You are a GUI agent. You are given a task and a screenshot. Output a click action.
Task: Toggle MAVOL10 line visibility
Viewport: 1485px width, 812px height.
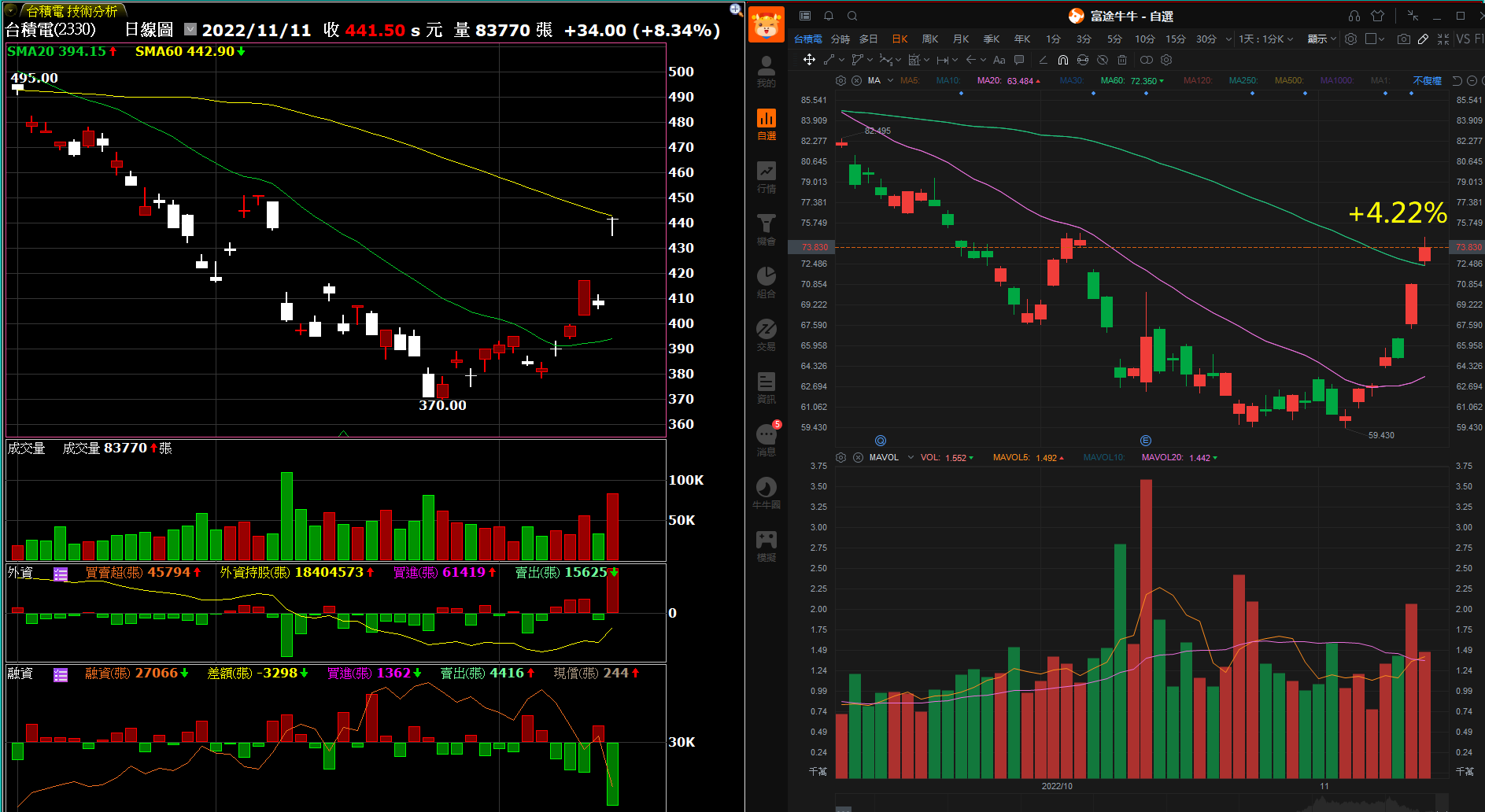(x=1104, y=457)
